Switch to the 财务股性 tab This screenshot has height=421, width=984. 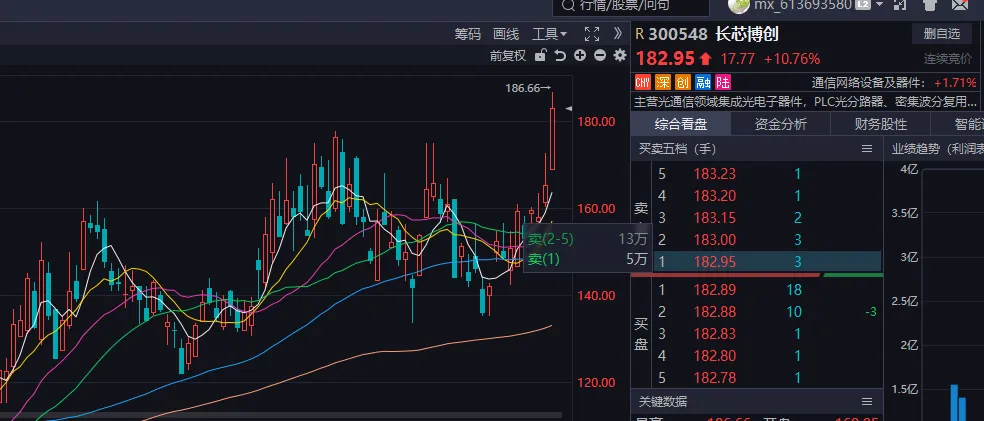point(880,124)
